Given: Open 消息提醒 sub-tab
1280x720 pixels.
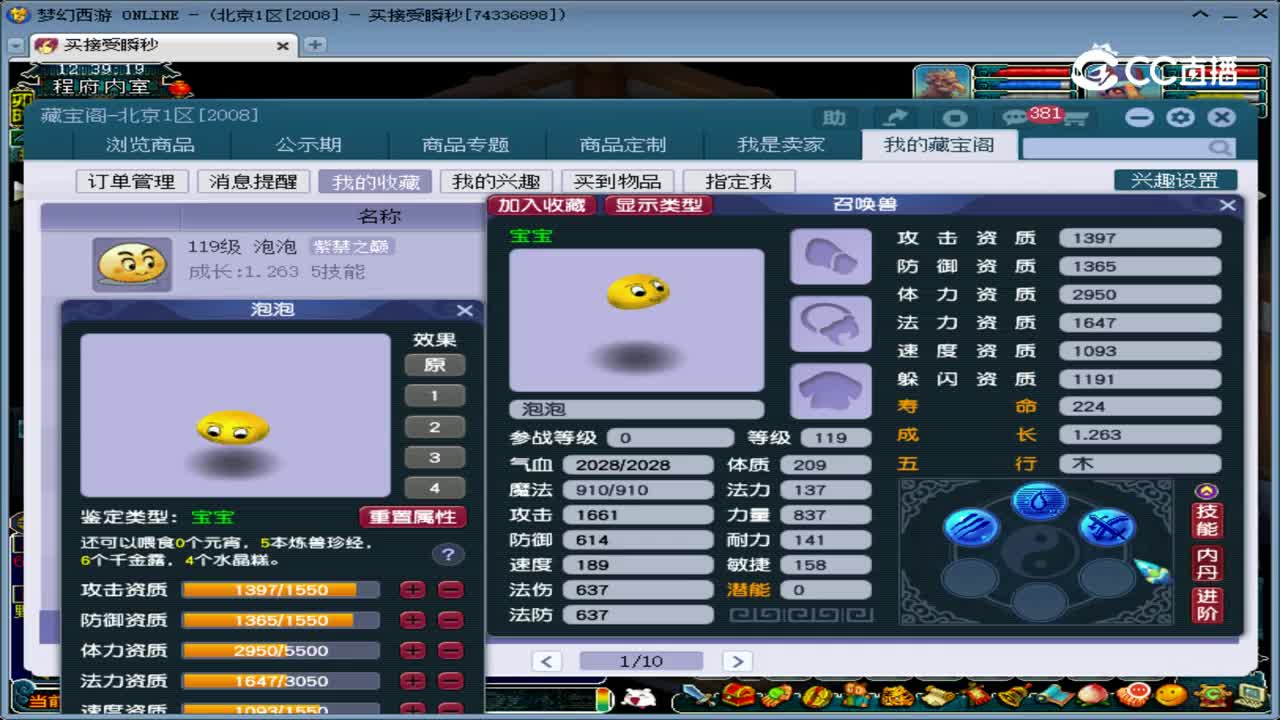Looking at the screenshot, I should (253, 181).
